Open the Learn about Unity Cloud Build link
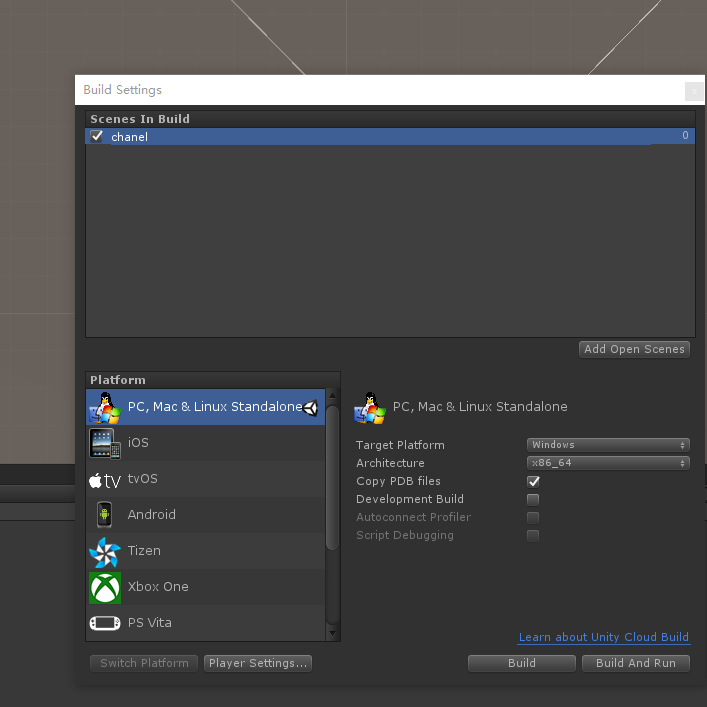Screen dimensions: 707x707 coord(603,637)
